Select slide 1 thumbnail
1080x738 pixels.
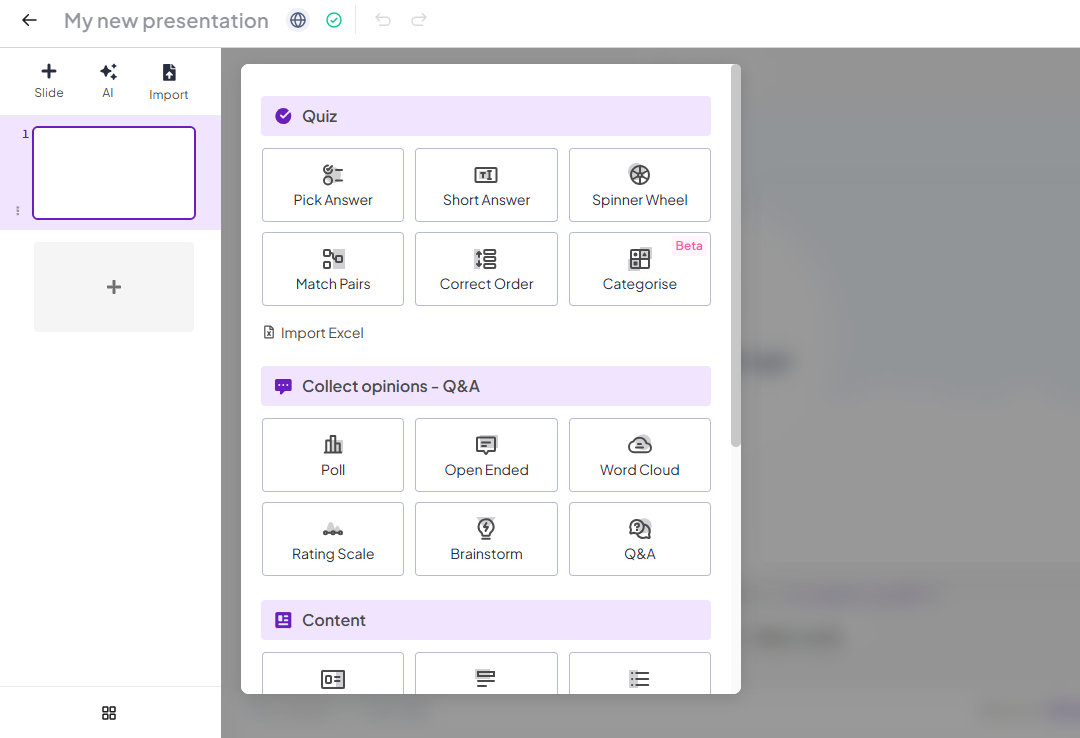click(114, 173)
